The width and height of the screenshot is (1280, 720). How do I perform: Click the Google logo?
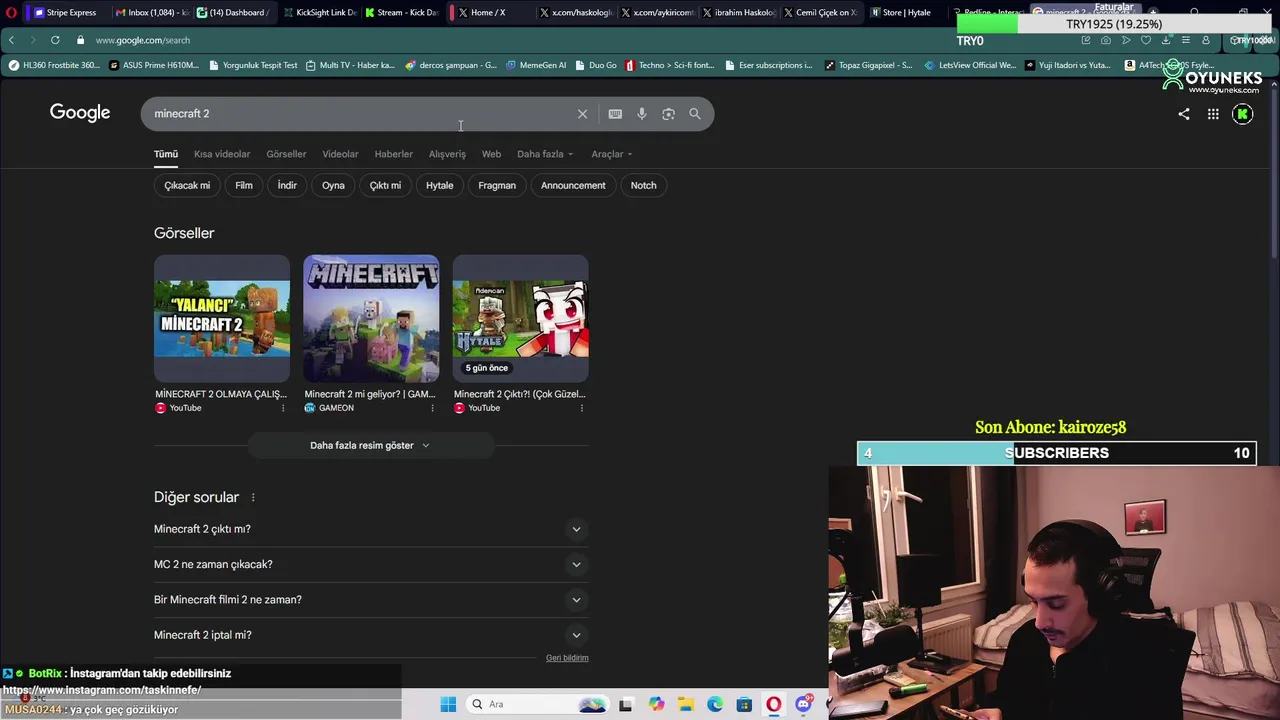80,113
